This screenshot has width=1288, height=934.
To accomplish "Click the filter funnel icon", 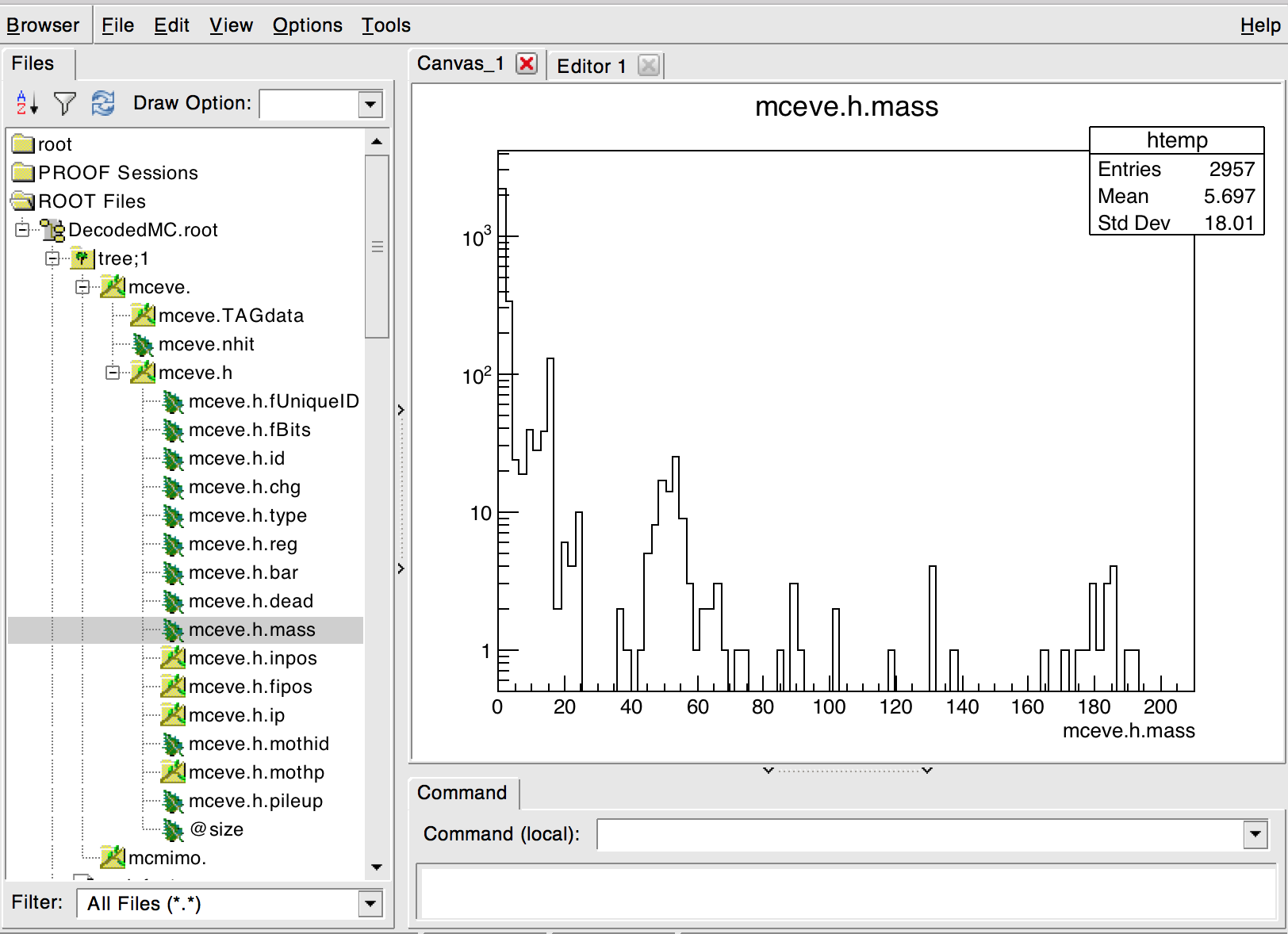I will (64, 103).
